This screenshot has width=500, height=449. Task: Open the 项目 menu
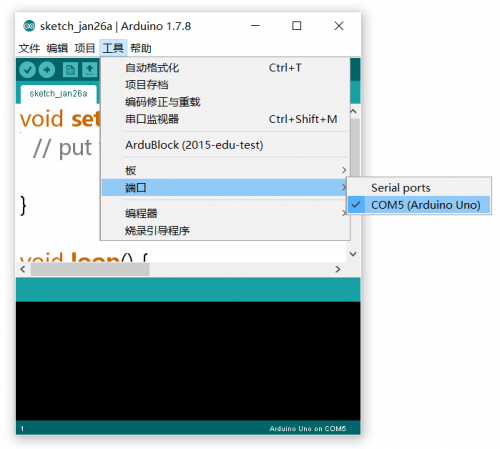[x=85, y=48]
